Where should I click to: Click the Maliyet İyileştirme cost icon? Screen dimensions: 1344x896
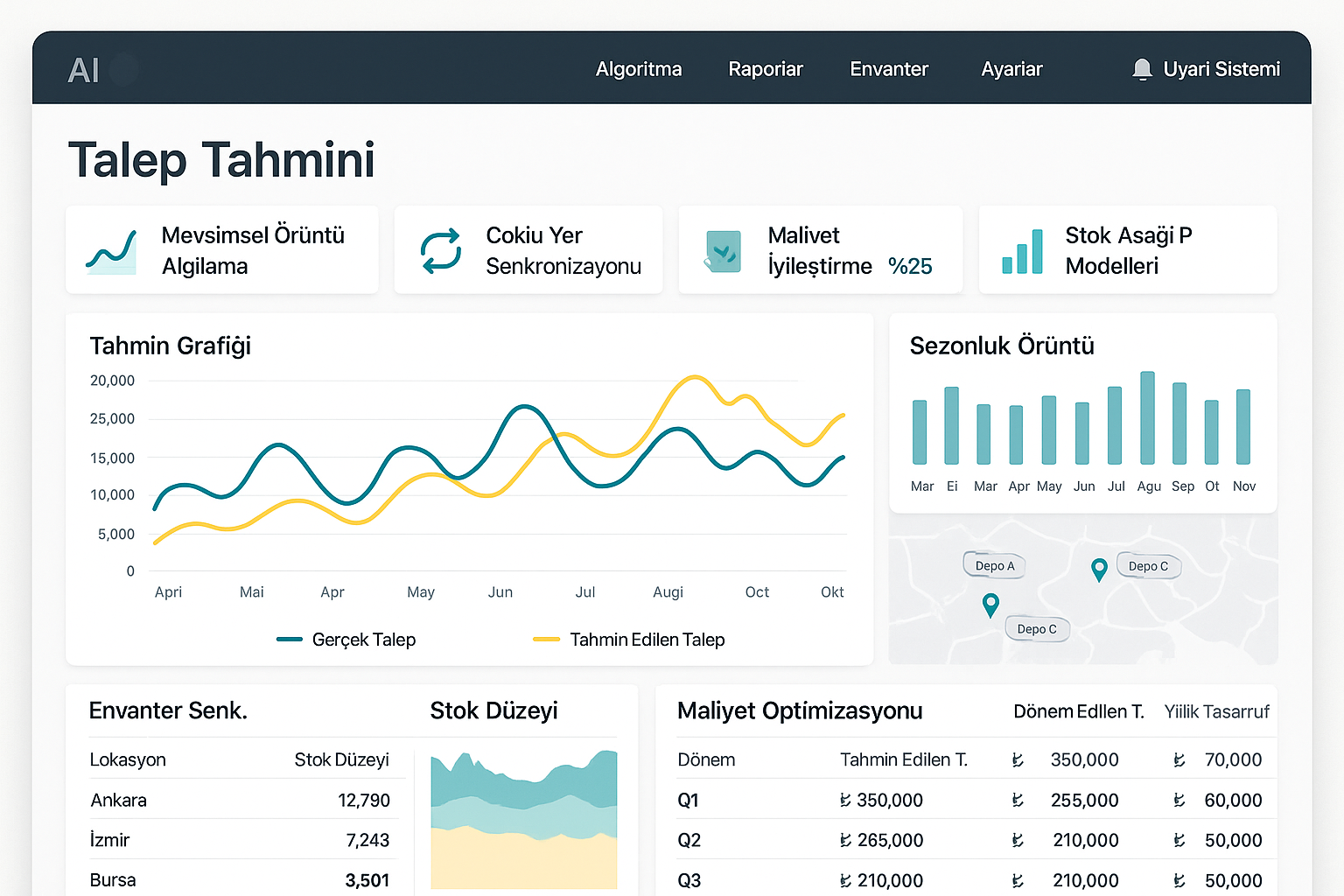723,250
